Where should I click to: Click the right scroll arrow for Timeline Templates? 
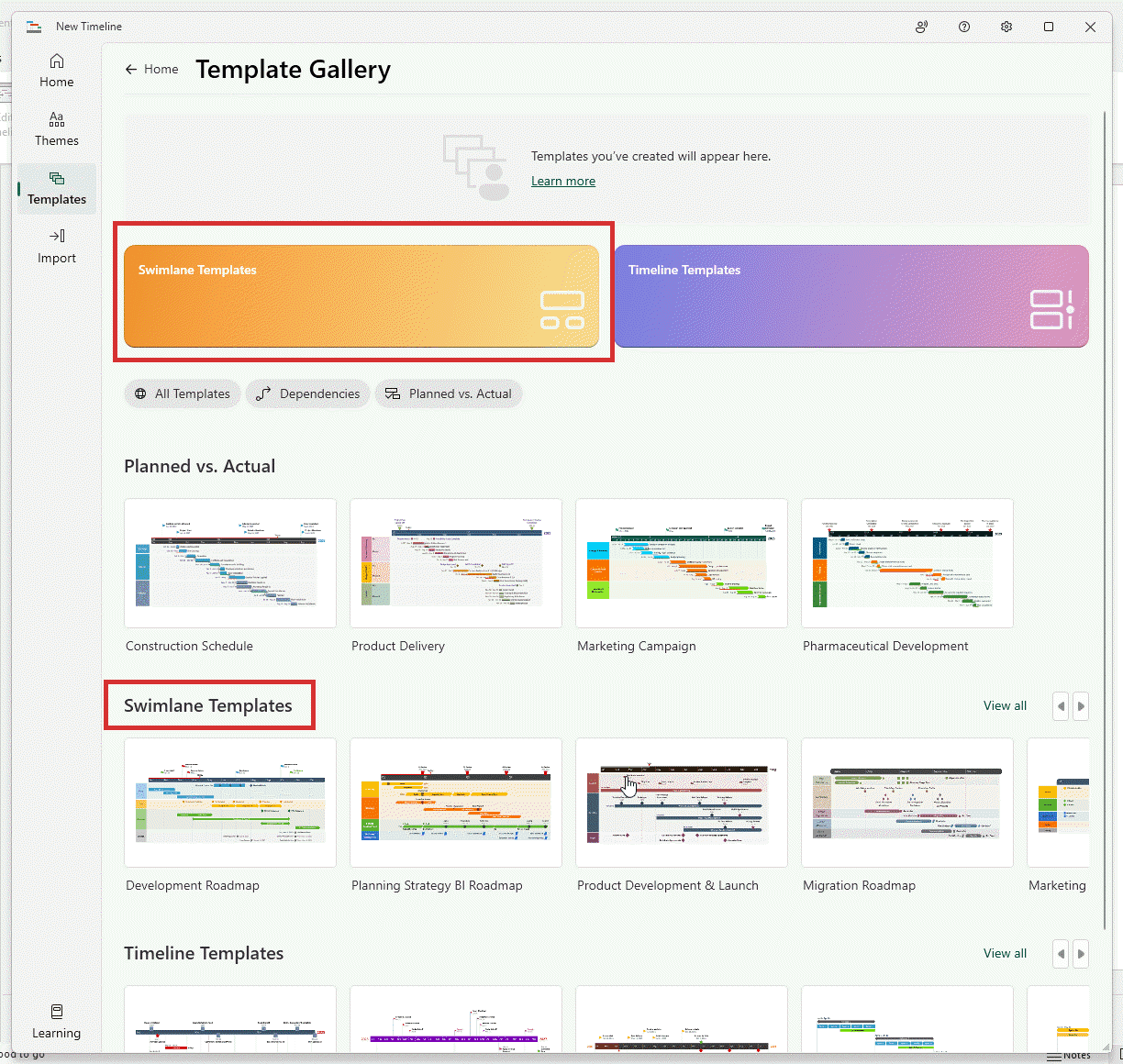1081,953
